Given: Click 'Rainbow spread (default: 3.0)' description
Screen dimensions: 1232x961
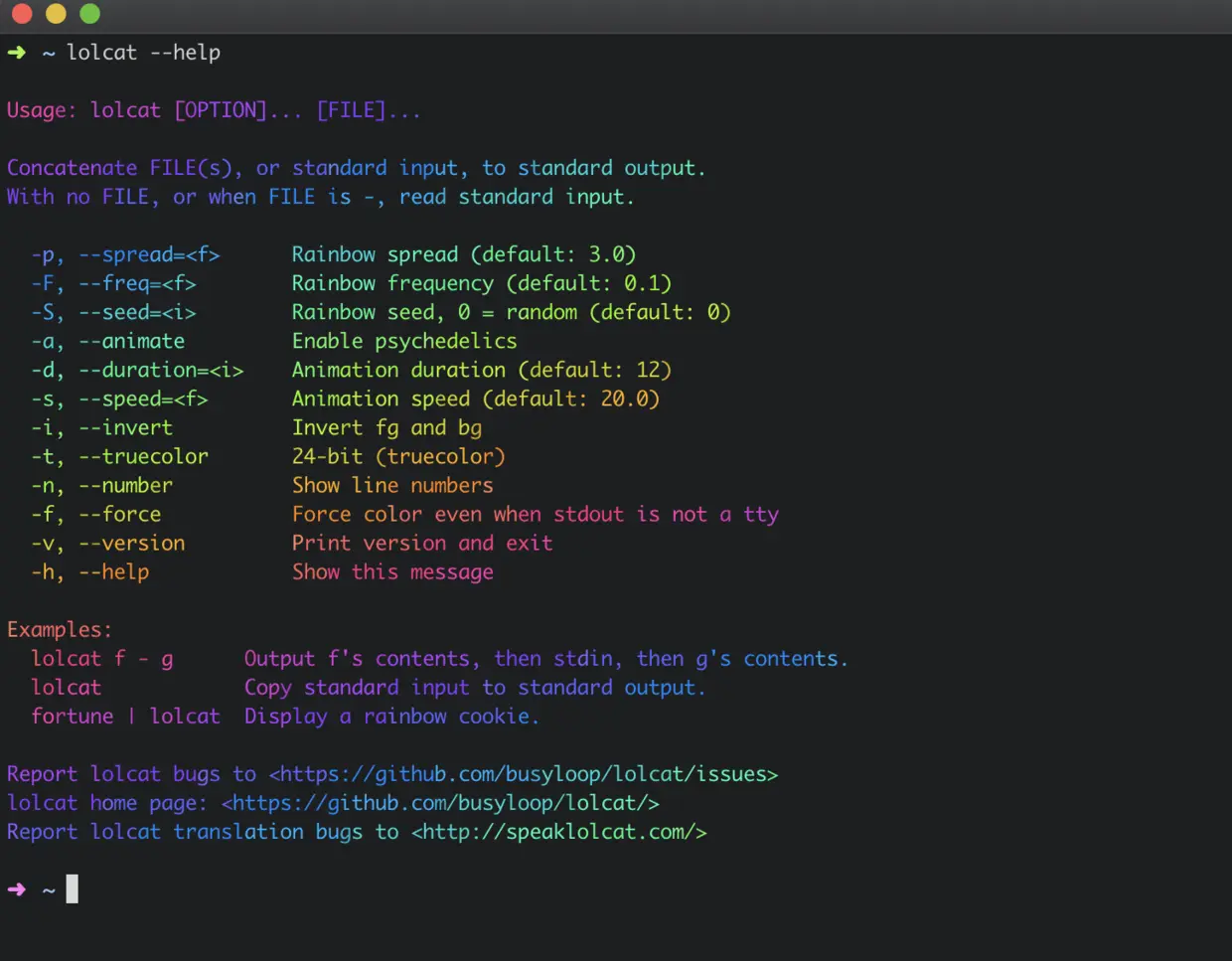Looking at the screenshot, I should point(464,254).
